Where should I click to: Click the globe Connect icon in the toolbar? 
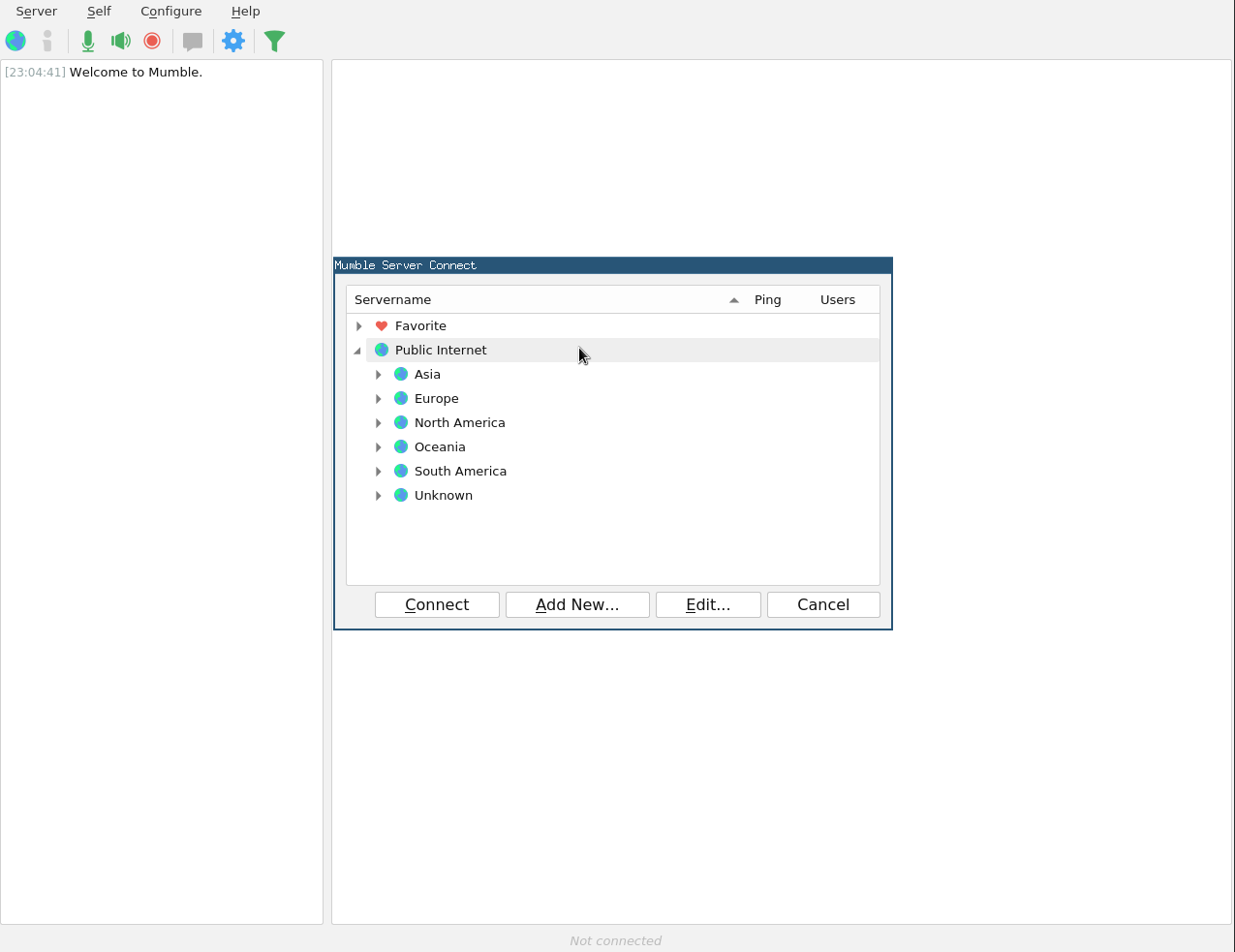[15, 41]
